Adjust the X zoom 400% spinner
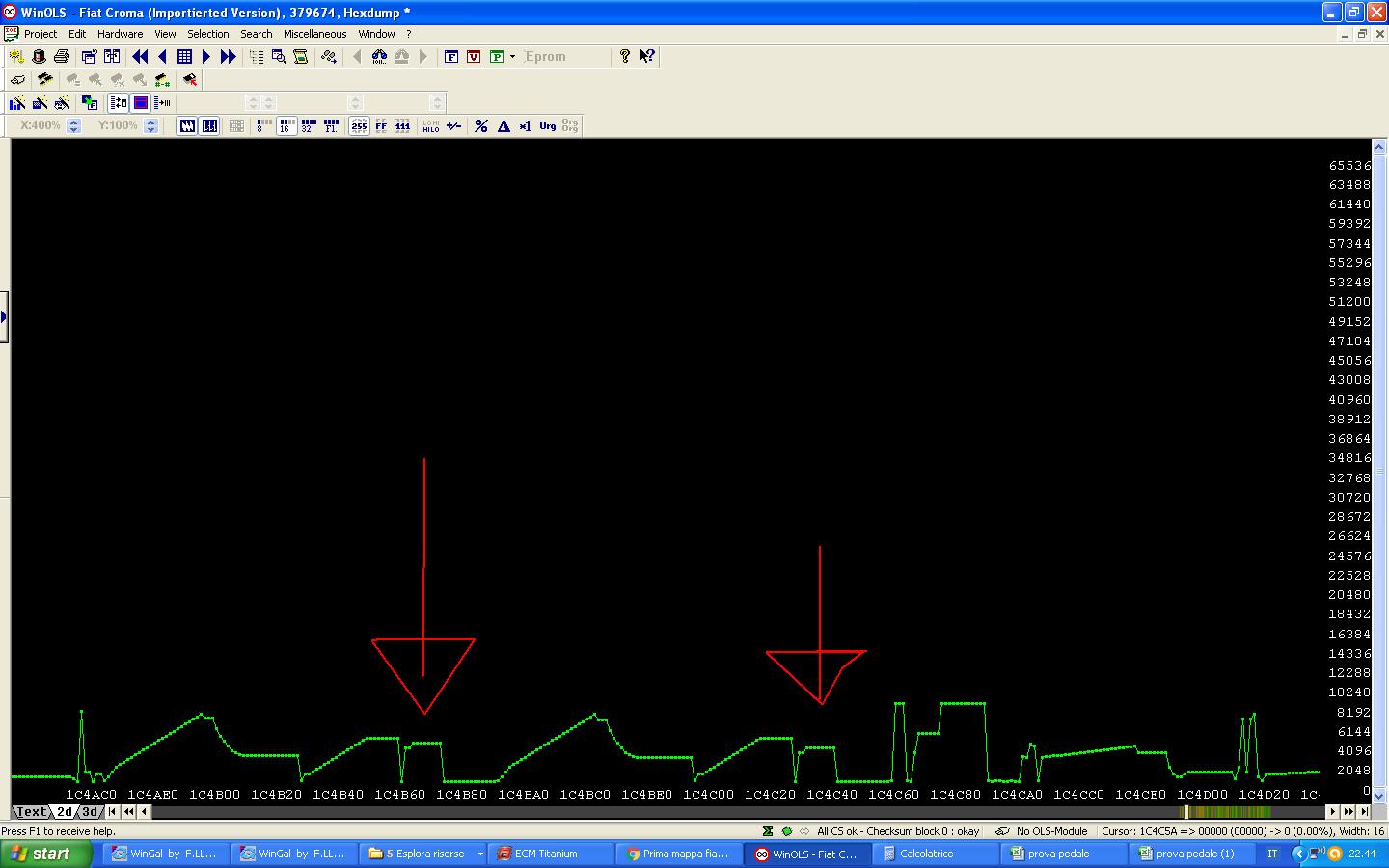The height and width of the screenshot is (868, 1389). click(74, 126)
